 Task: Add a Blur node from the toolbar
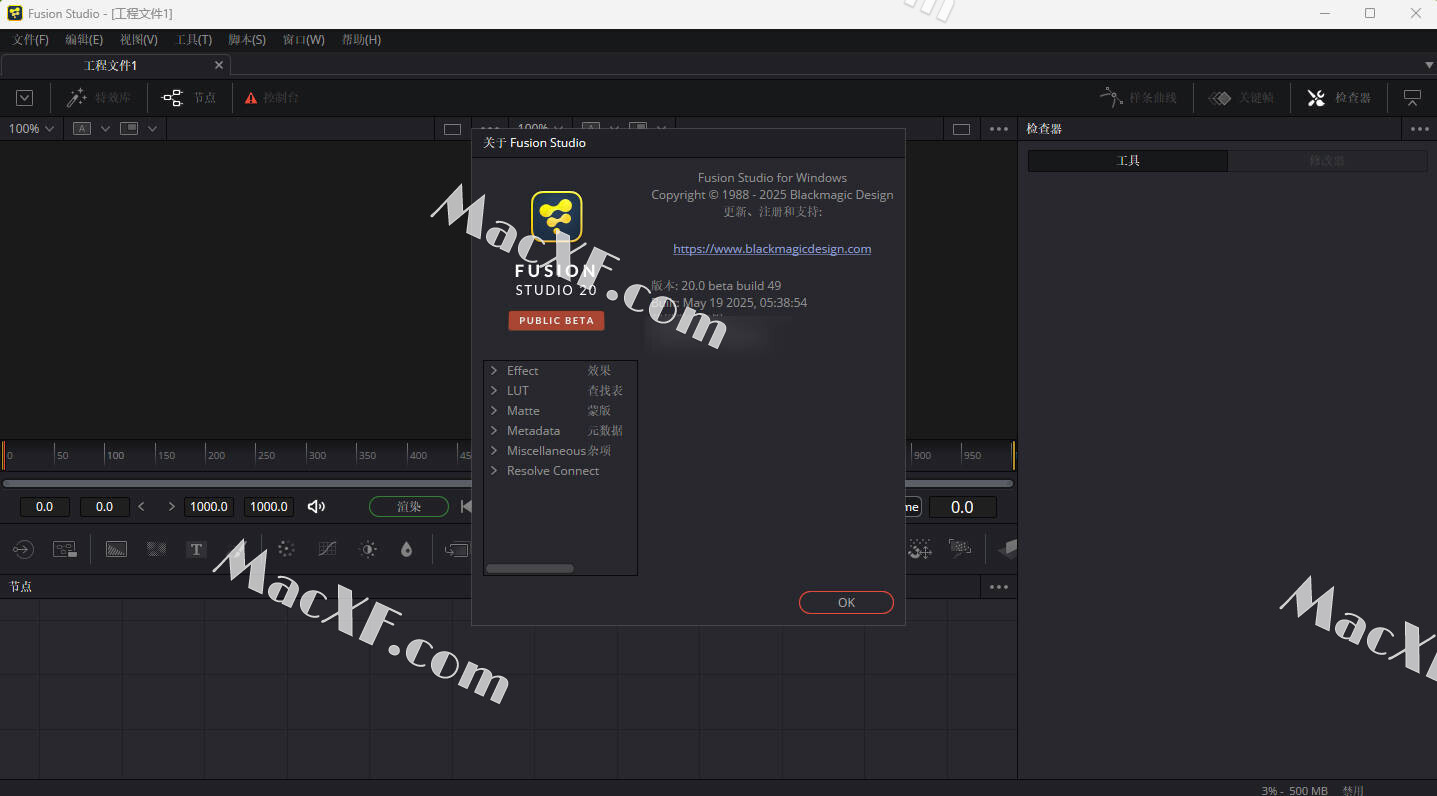[406, 549]
